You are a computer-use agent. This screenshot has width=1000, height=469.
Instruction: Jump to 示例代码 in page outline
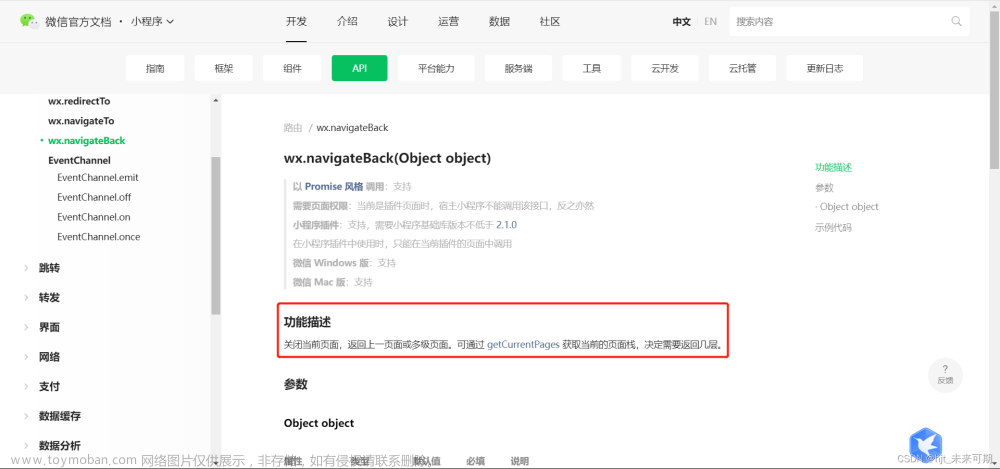point(833,227)
